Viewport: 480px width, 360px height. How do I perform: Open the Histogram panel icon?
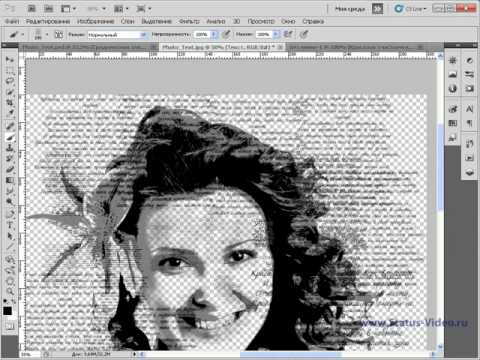[x=452, y=74]
